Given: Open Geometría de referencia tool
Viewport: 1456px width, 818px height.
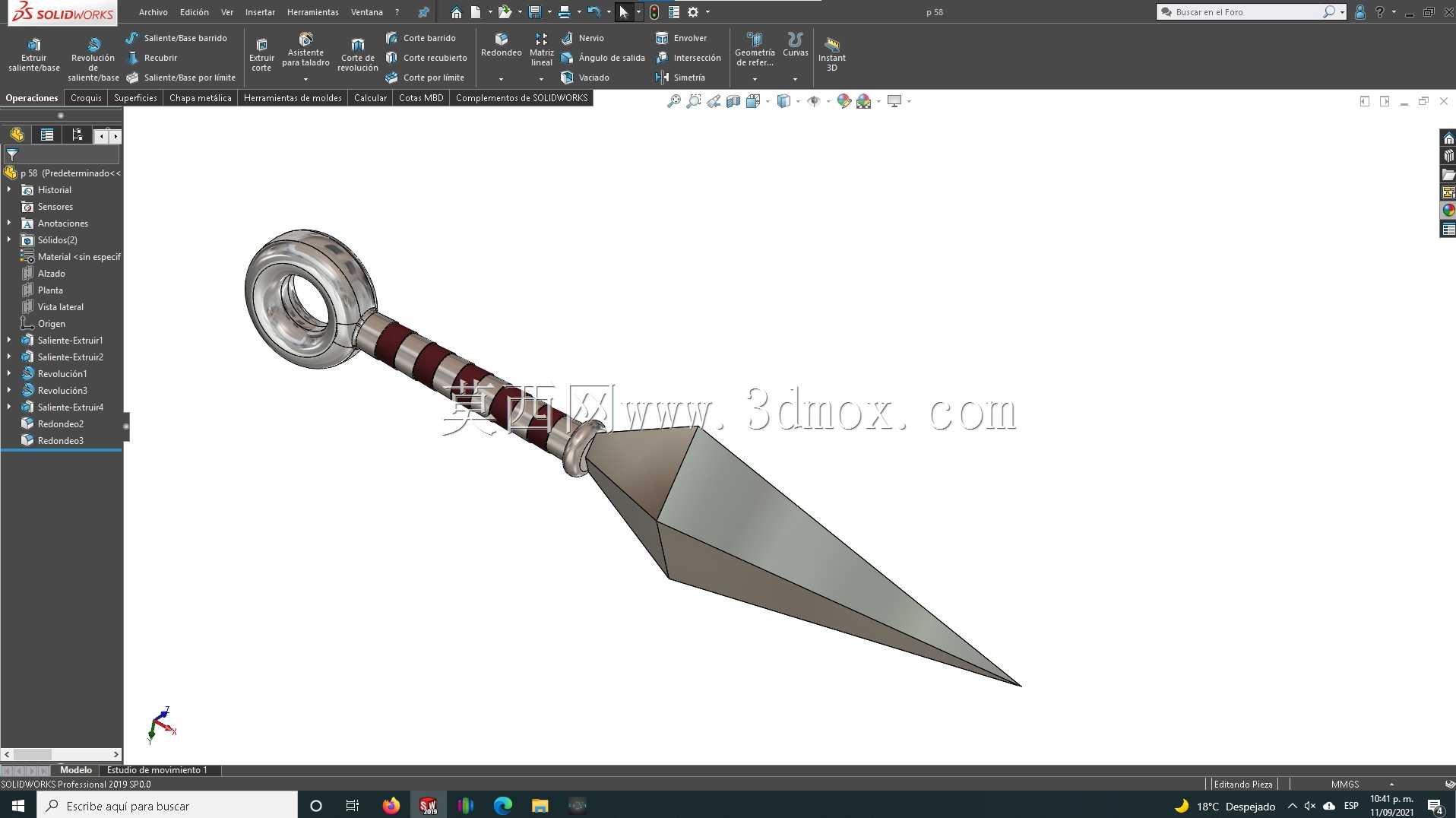Looking at the screenshot, I should (x=755, y=49).
